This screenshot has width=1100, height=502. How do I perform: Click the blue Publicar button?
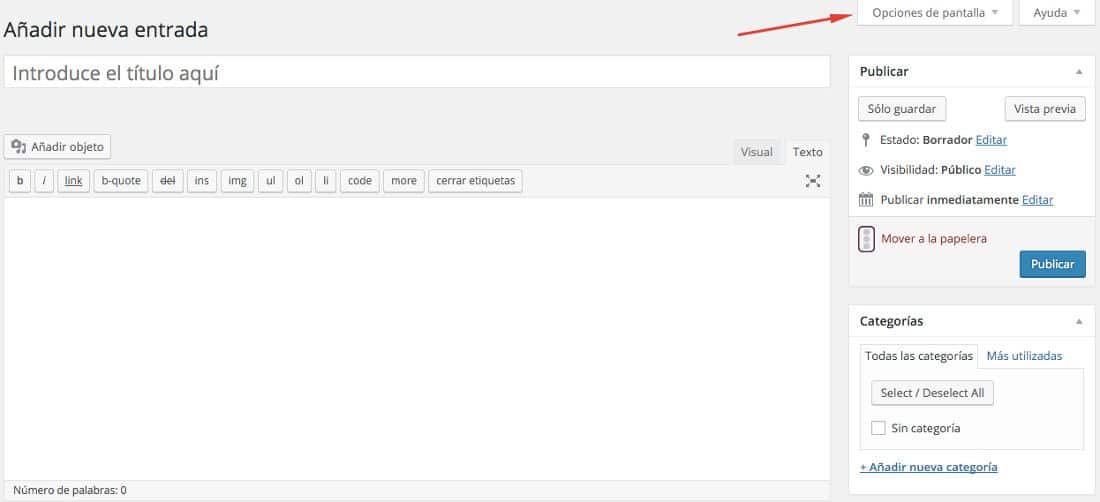pyautogui.click(x=1052, y=264)
